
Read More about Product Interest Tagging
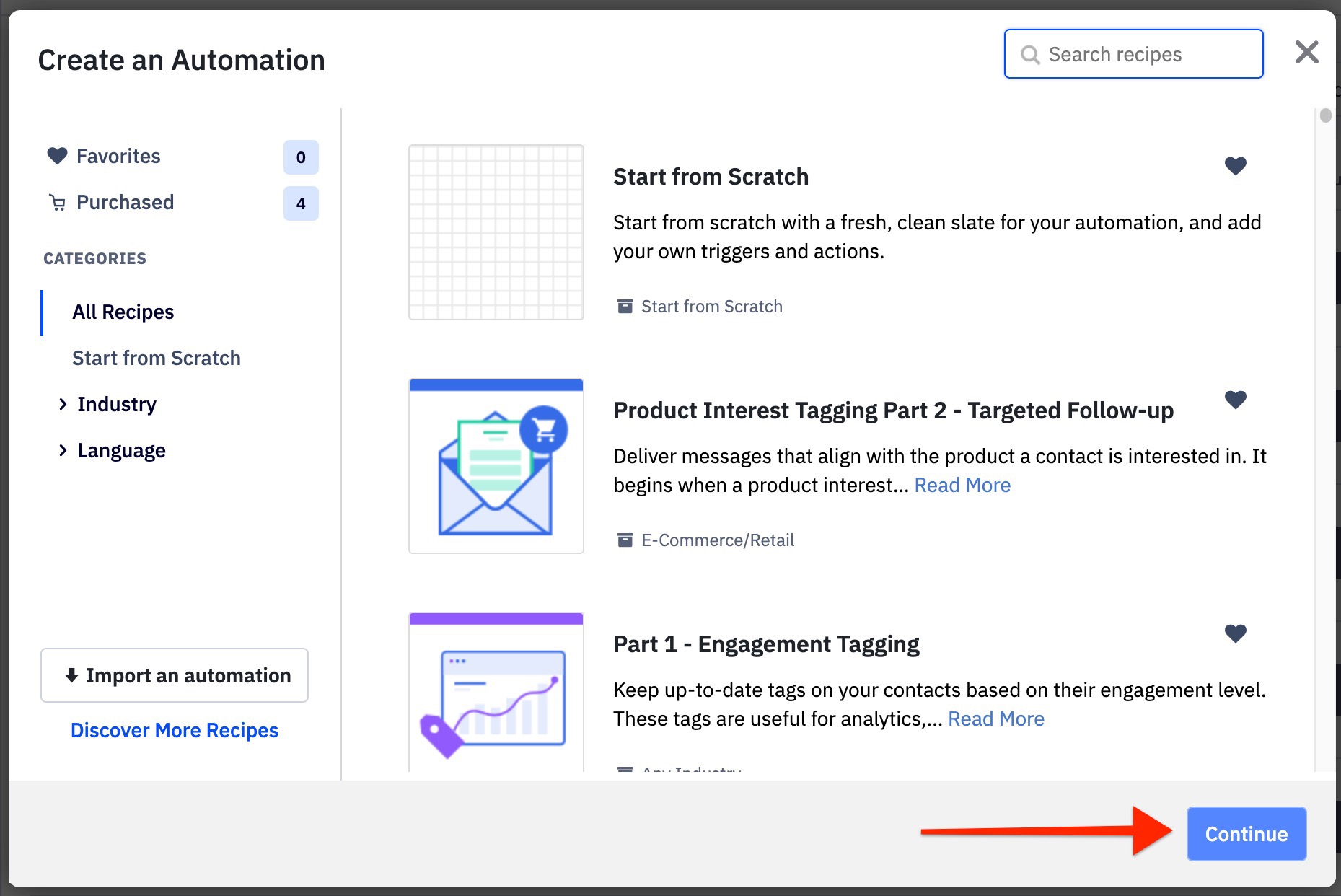pyautogui.click(x=962, y=486)
